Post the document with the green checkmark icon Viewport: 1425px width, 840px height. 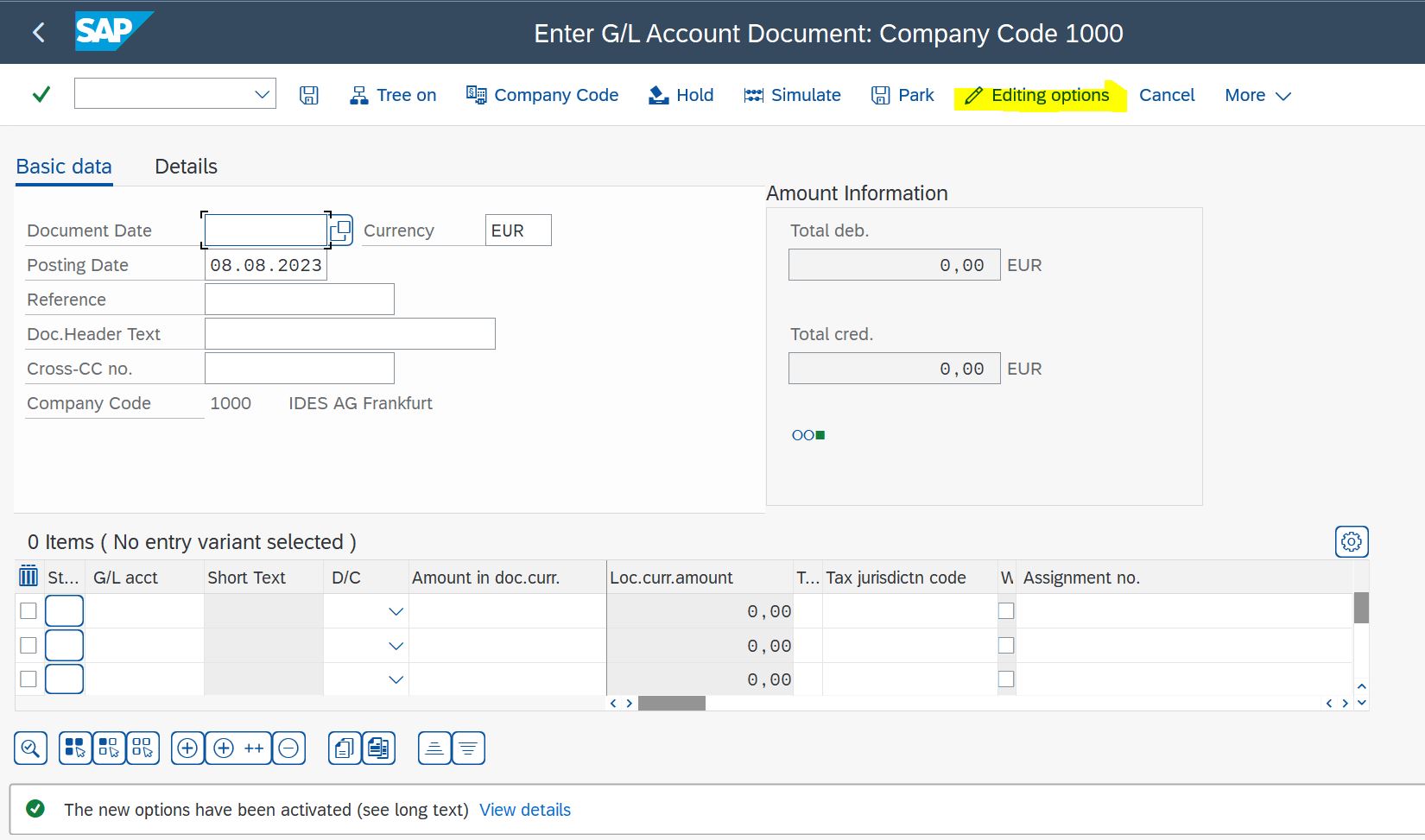tap(40, 94)
